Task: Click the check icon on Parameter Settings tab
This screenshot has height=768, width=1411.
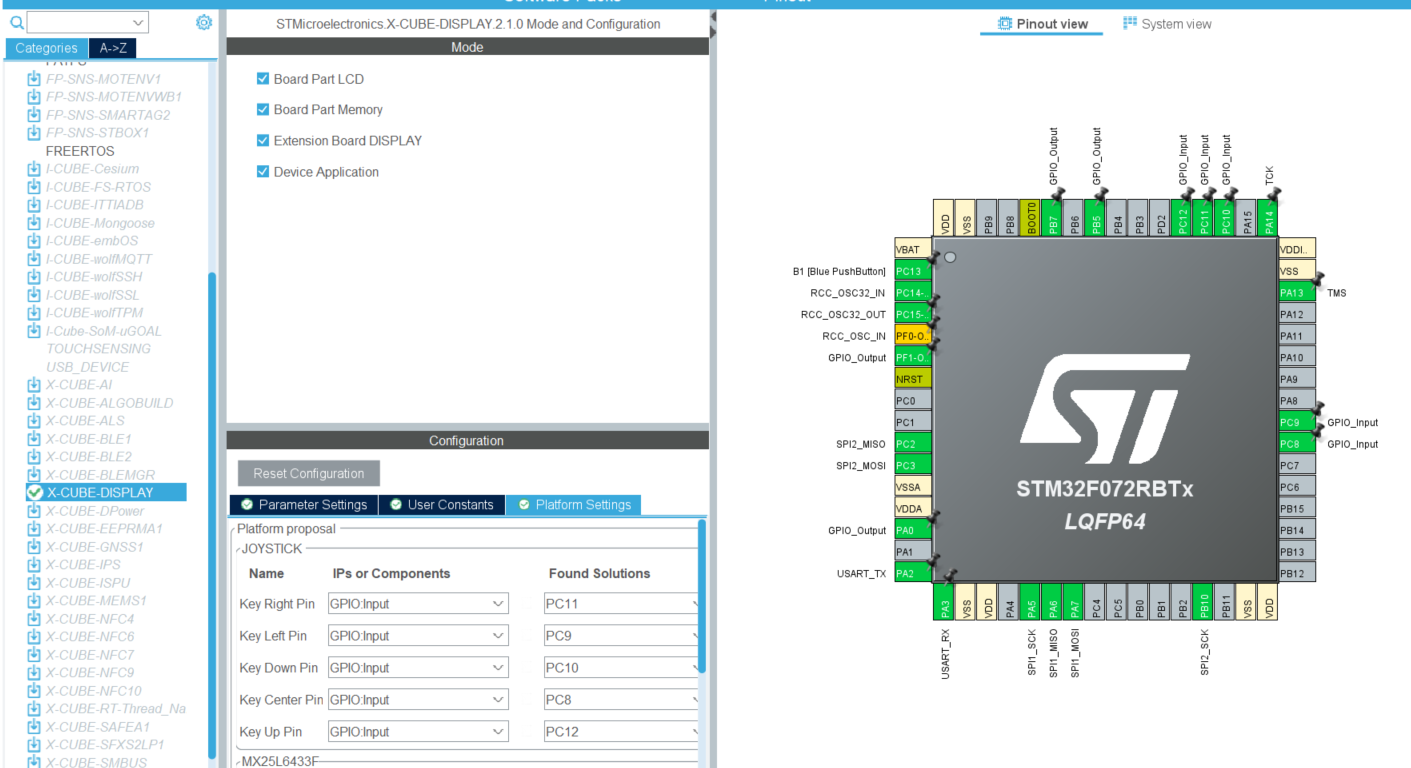Action: click(245, 505)
